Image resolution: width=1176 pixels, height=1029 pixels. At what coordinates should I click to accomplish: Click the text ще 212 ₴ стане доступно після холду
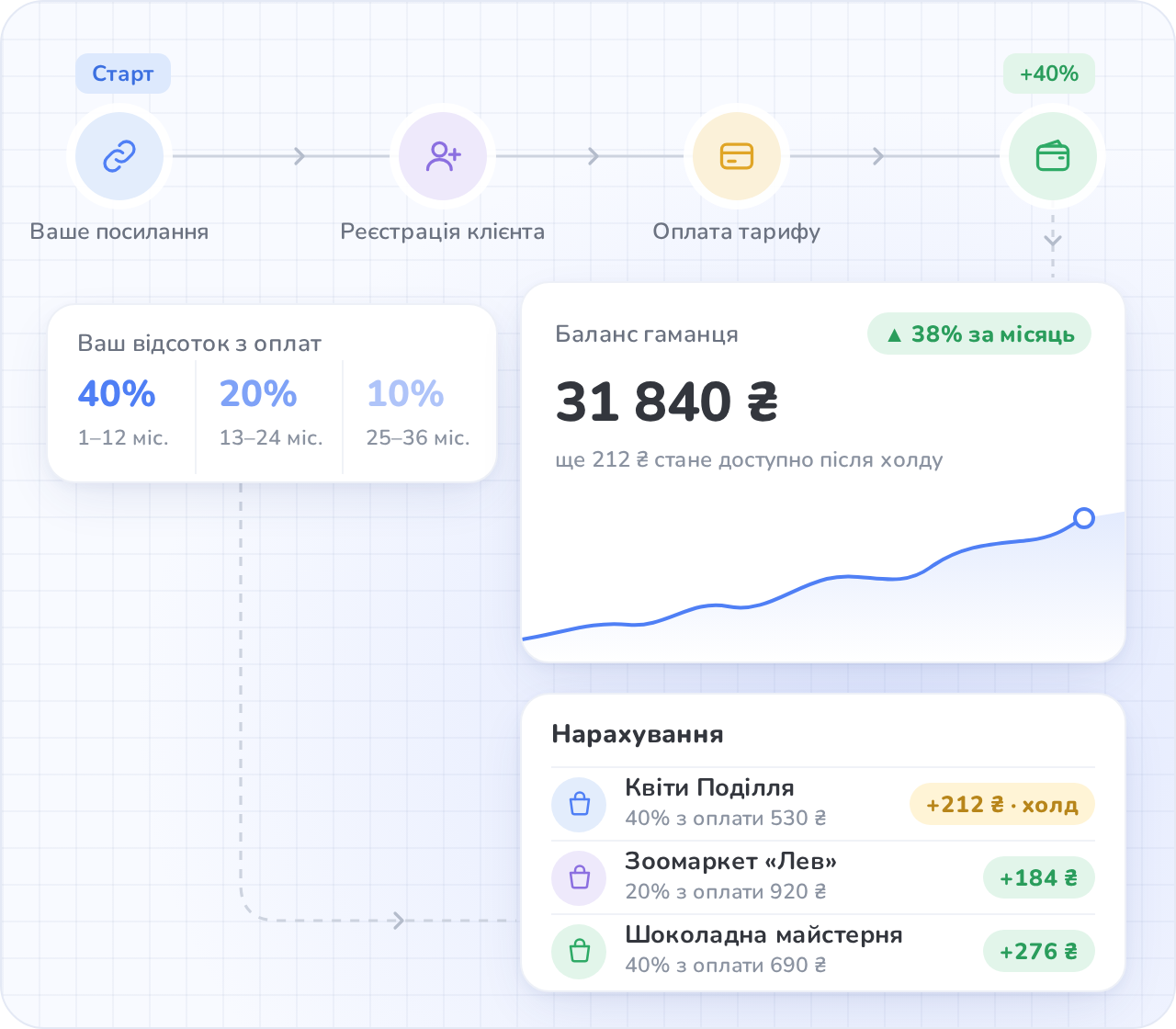(x=750, y=459)
